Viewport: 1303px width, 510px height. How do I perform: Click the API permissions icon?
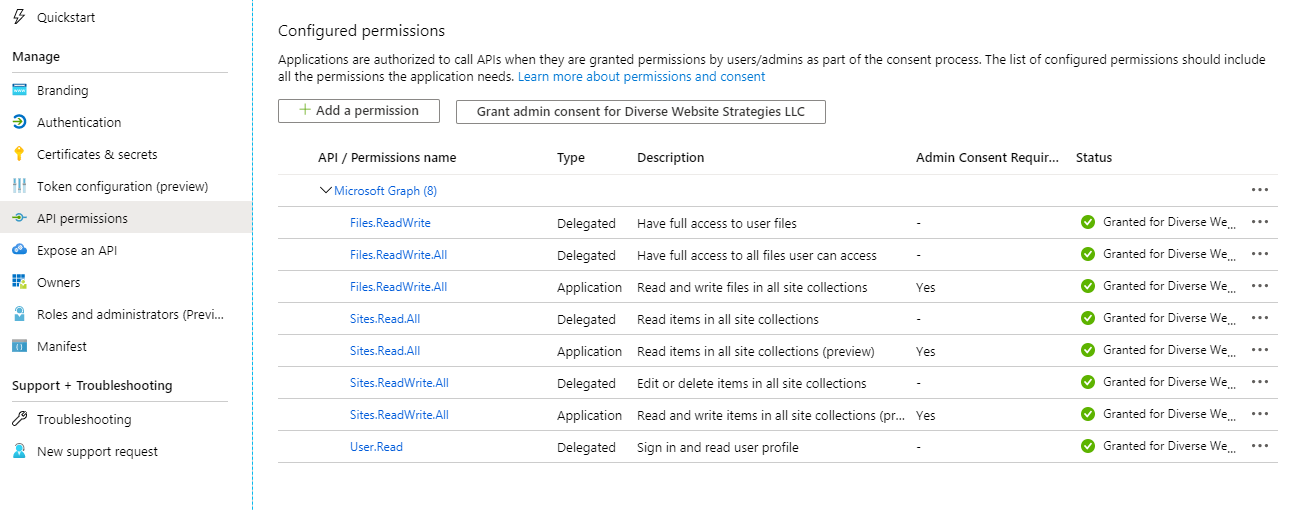click(x=19, y=218)
